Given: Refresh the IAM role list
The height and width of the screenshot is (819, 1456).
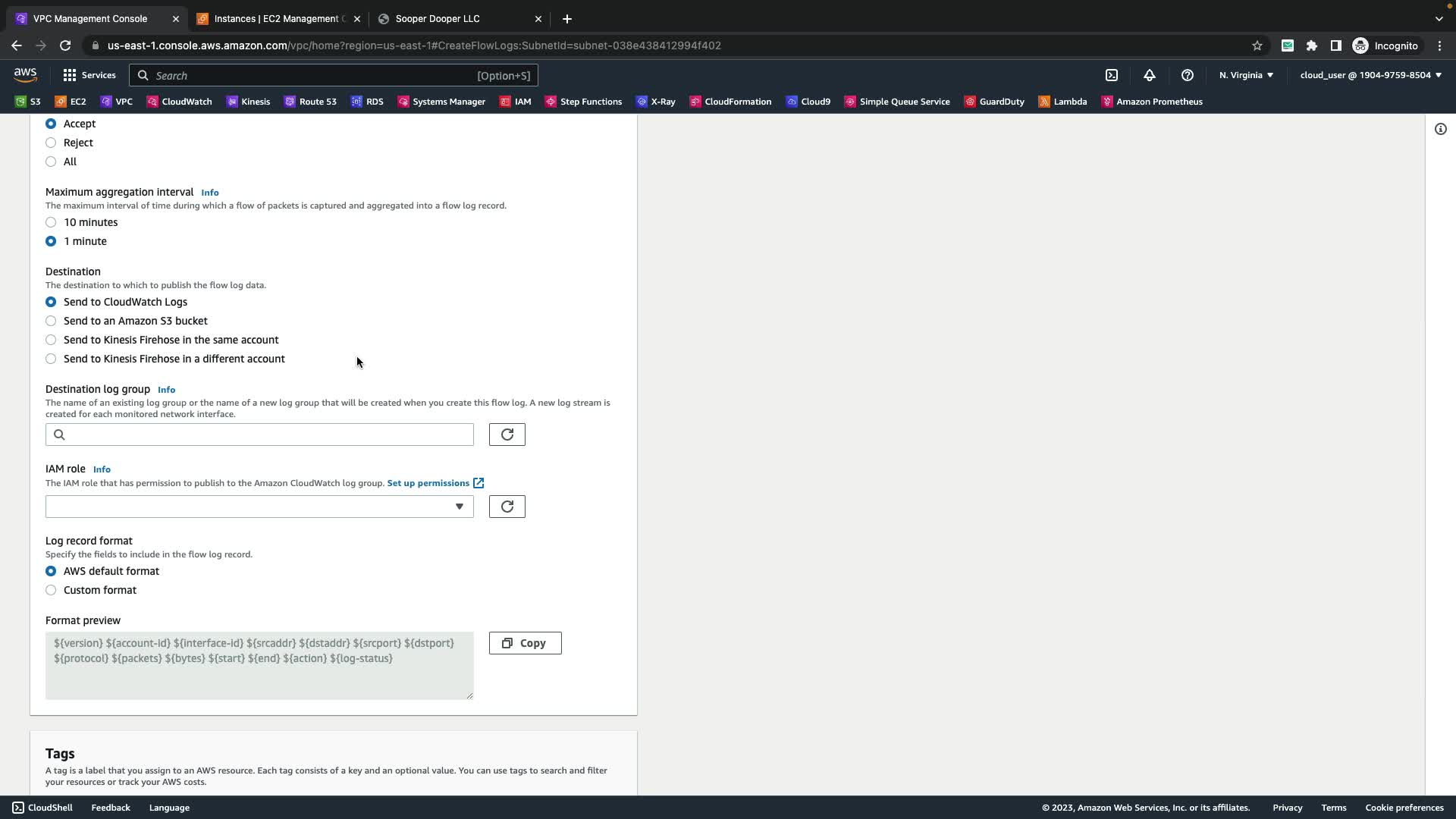Looking at the screenshot, I should coord(507,507).
